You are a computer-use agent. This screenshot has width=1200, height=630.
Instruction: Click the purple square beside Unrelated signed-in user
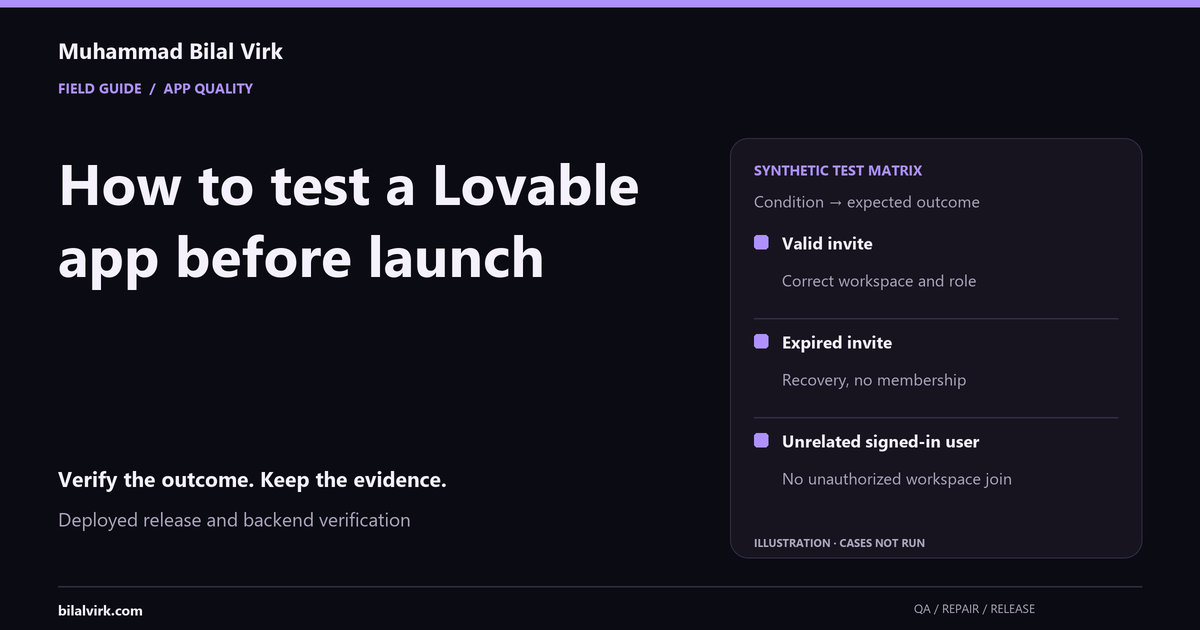[761, 441]
